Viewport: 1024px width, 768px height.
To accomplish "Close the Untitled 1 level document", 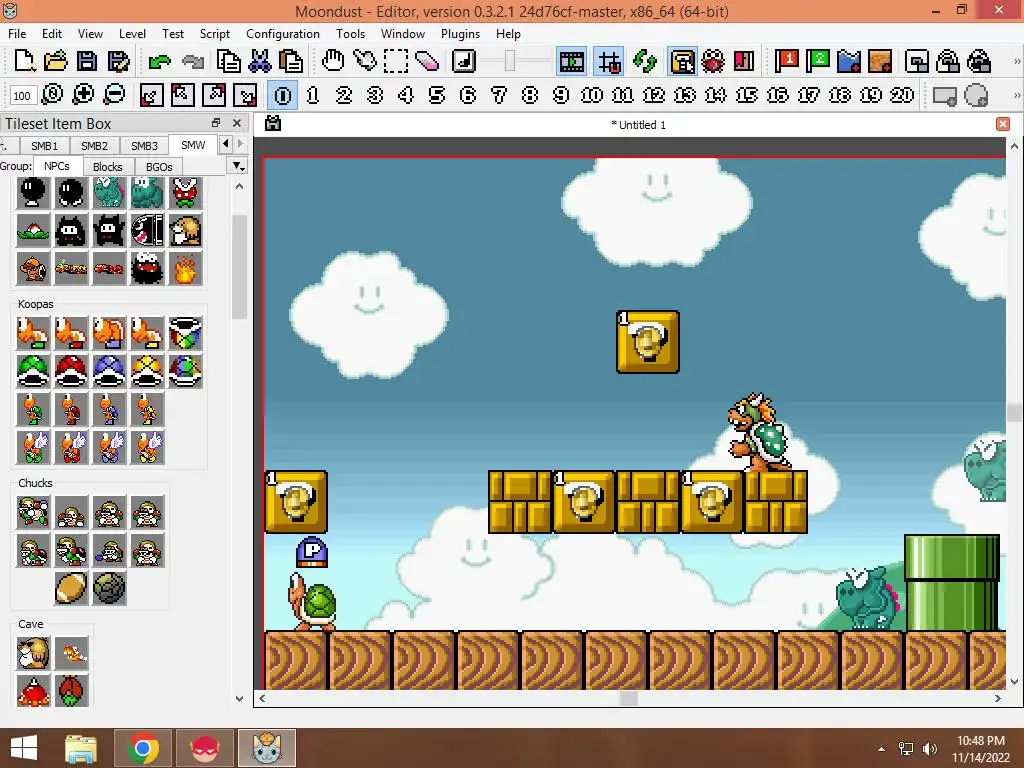I will click(x=1003, y=124).
